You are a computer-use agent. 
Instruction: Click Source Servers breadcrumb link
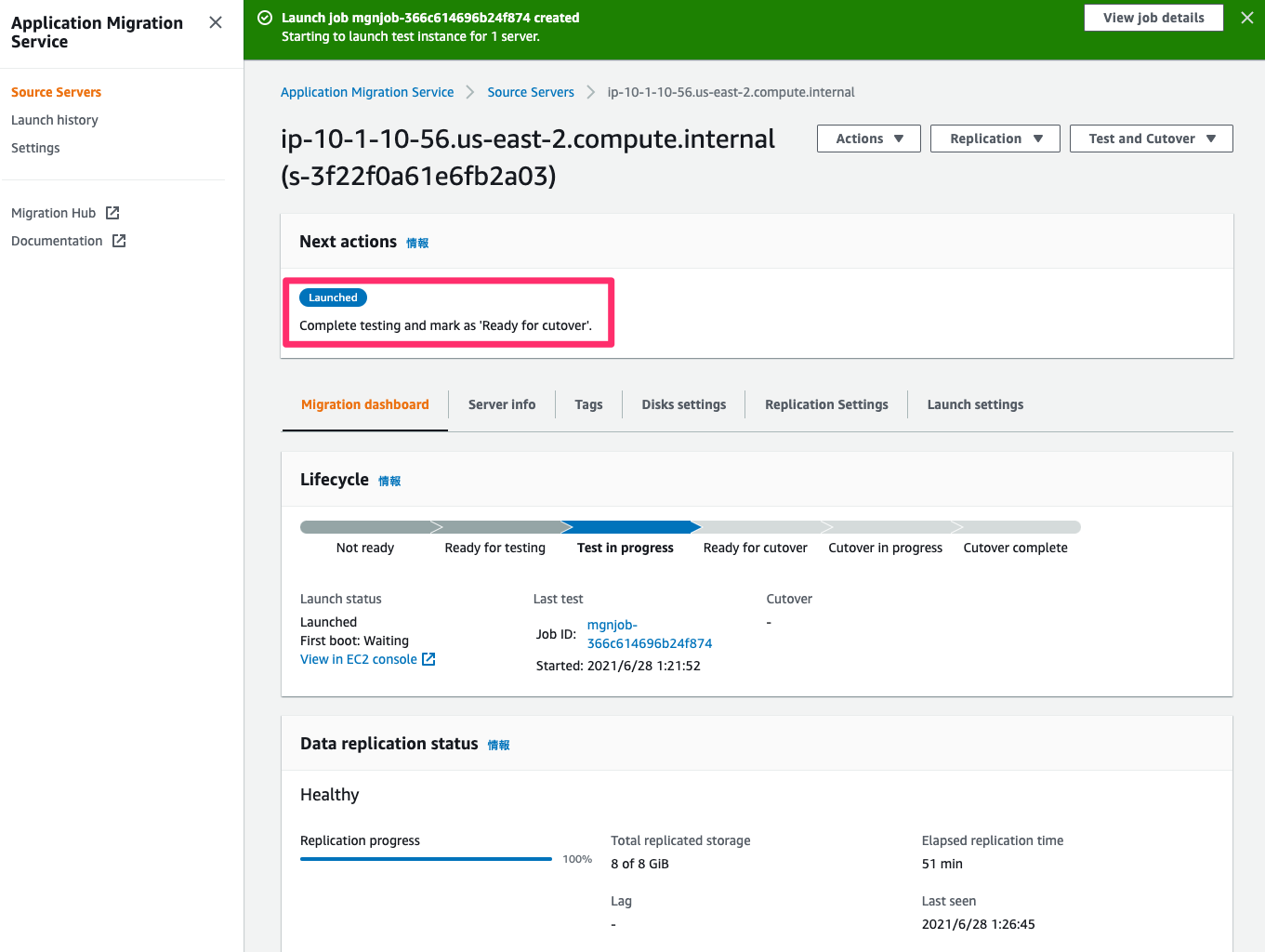531,92
